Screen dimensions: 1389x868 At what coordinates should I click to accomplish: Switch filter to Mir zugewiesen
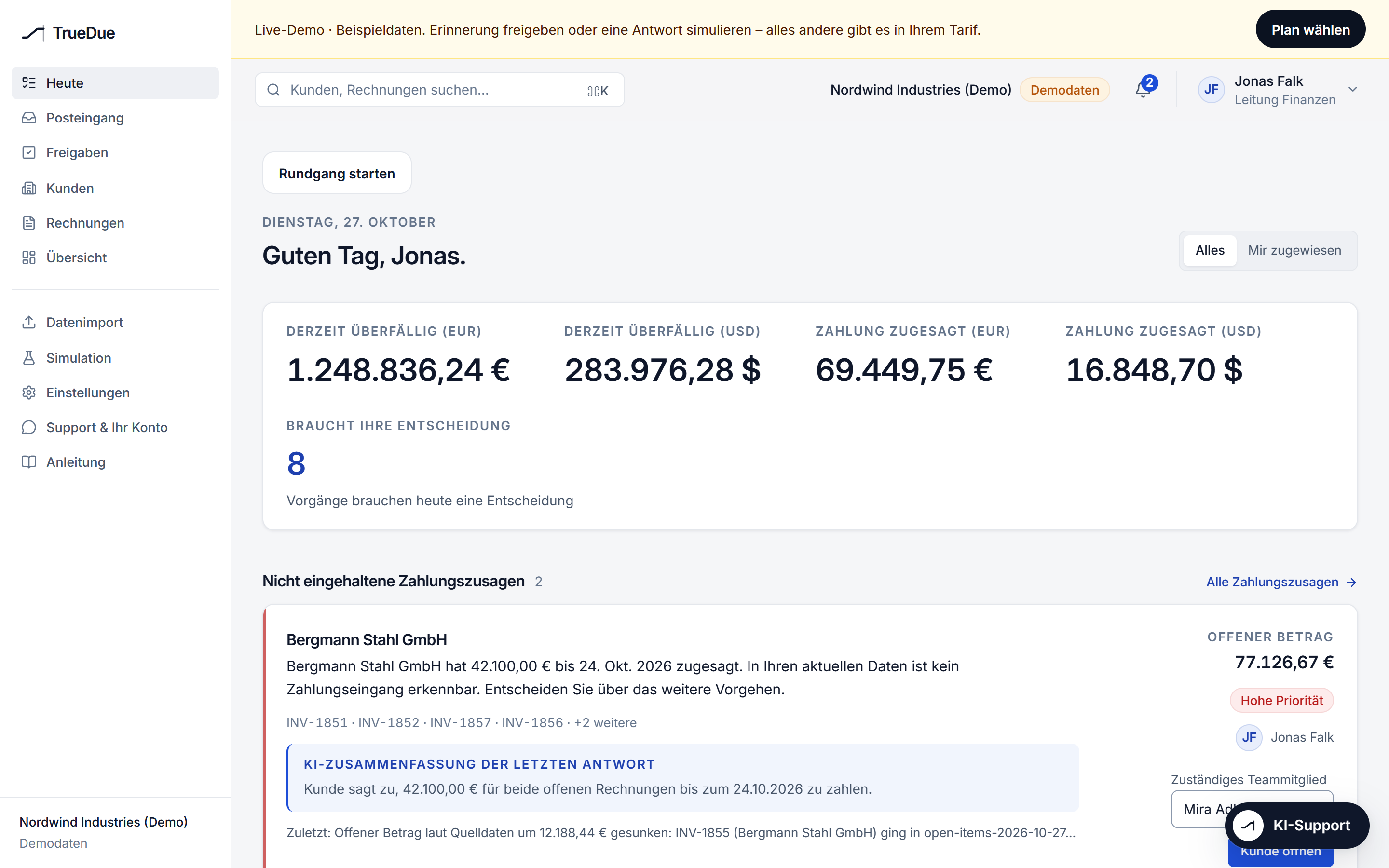tap(1294, 250)
